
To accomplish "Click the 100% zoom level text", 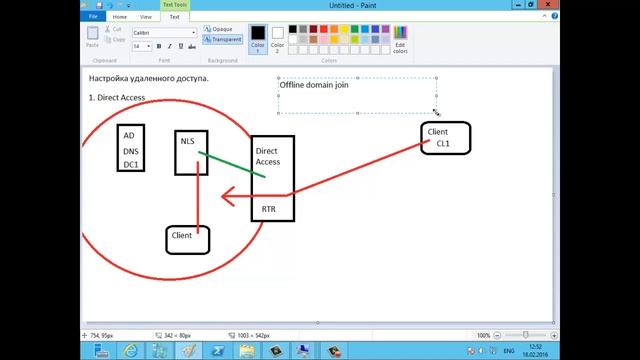I will click(483, 336).
